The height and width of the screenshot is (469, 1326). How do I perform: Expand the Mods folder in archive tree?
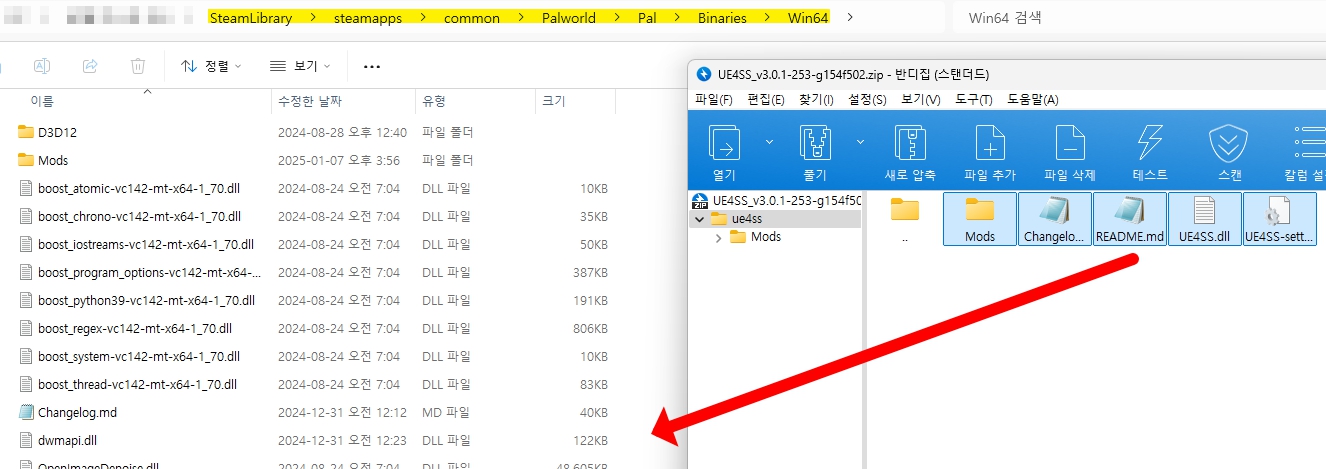(719, 237)
